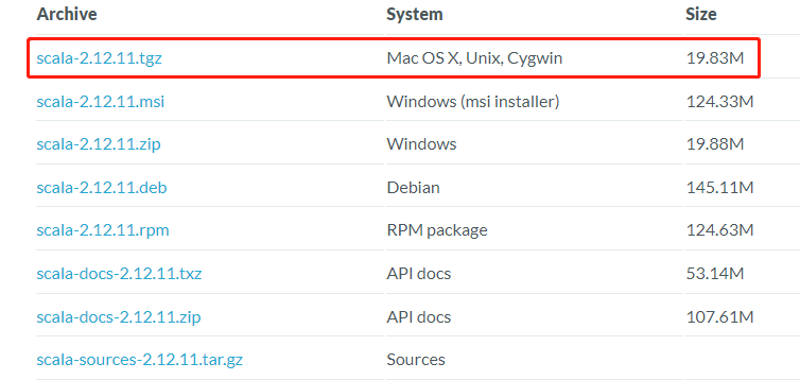Click the 107.61M size value
800x380 pixels.
pos(719,317)
